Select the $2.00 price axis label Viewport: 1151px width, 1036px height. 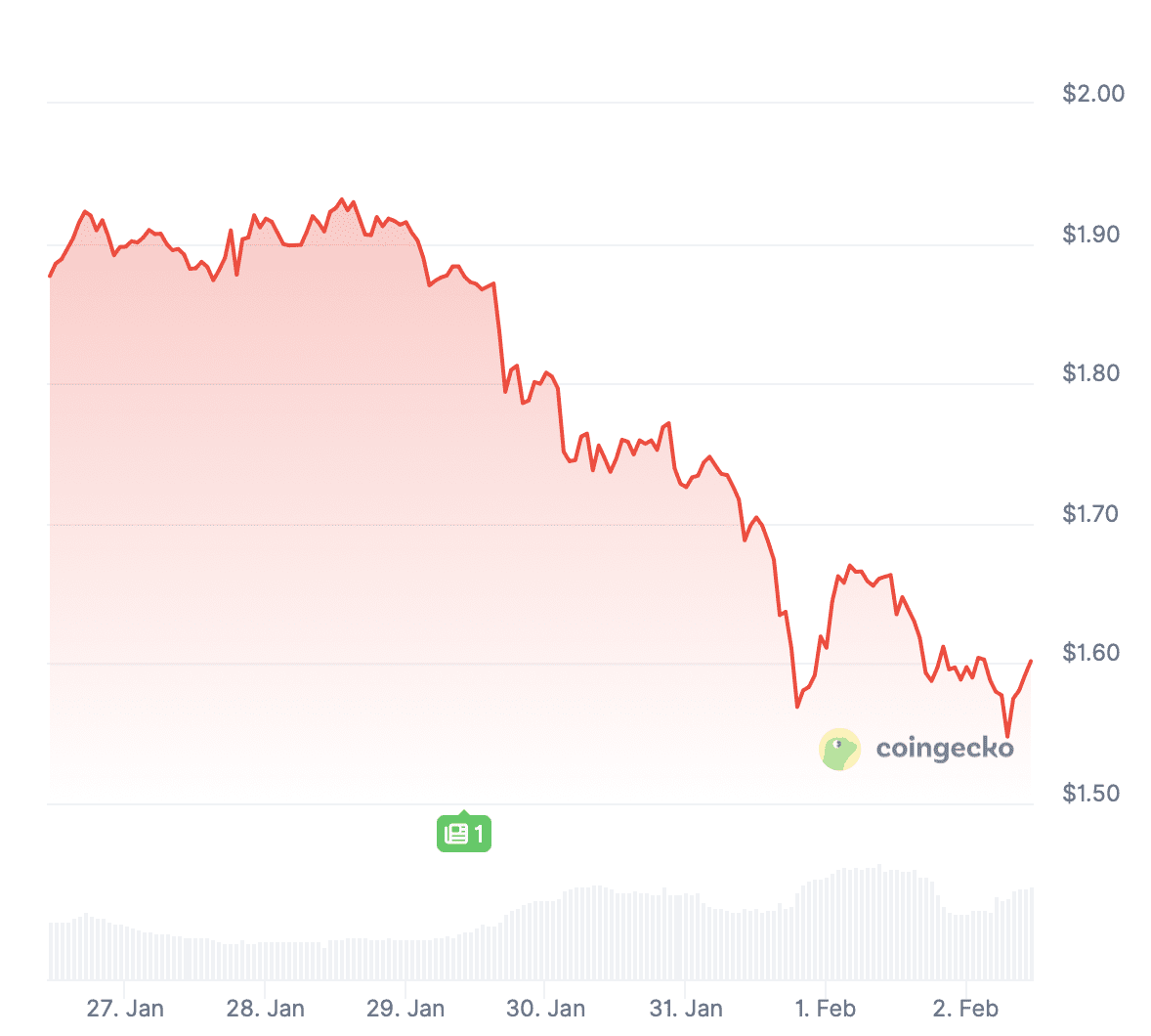1092,94
